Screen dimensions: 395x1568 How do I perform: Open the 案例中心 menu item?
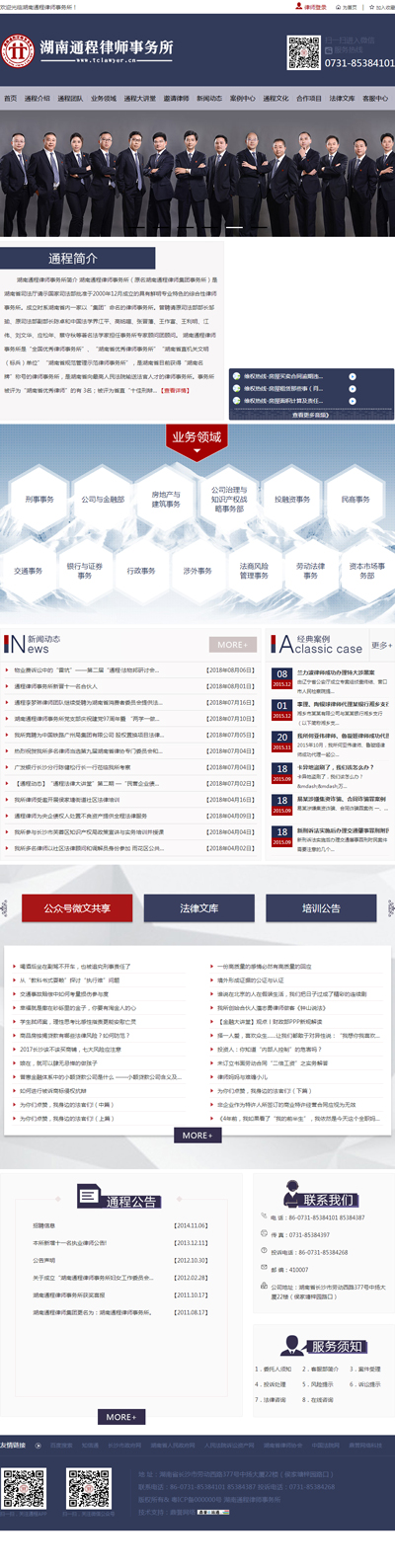242,99
